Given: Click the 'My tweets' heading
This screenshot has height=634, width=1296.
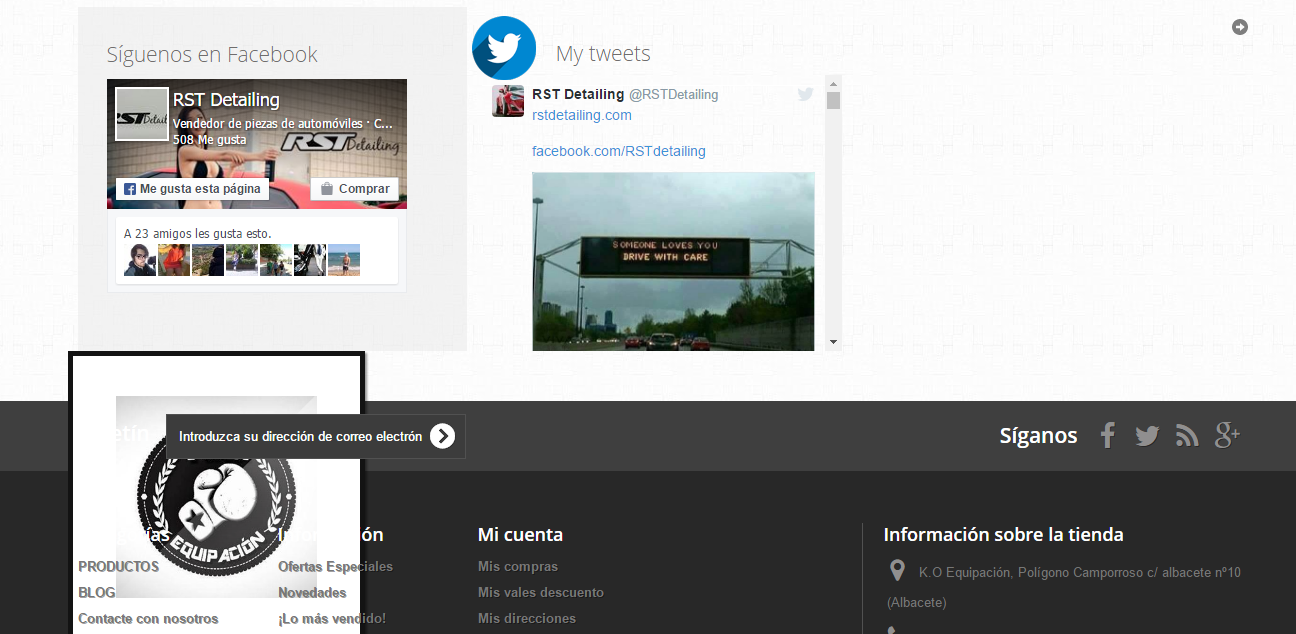Looking at the screenshot, I should pos(603,54).
